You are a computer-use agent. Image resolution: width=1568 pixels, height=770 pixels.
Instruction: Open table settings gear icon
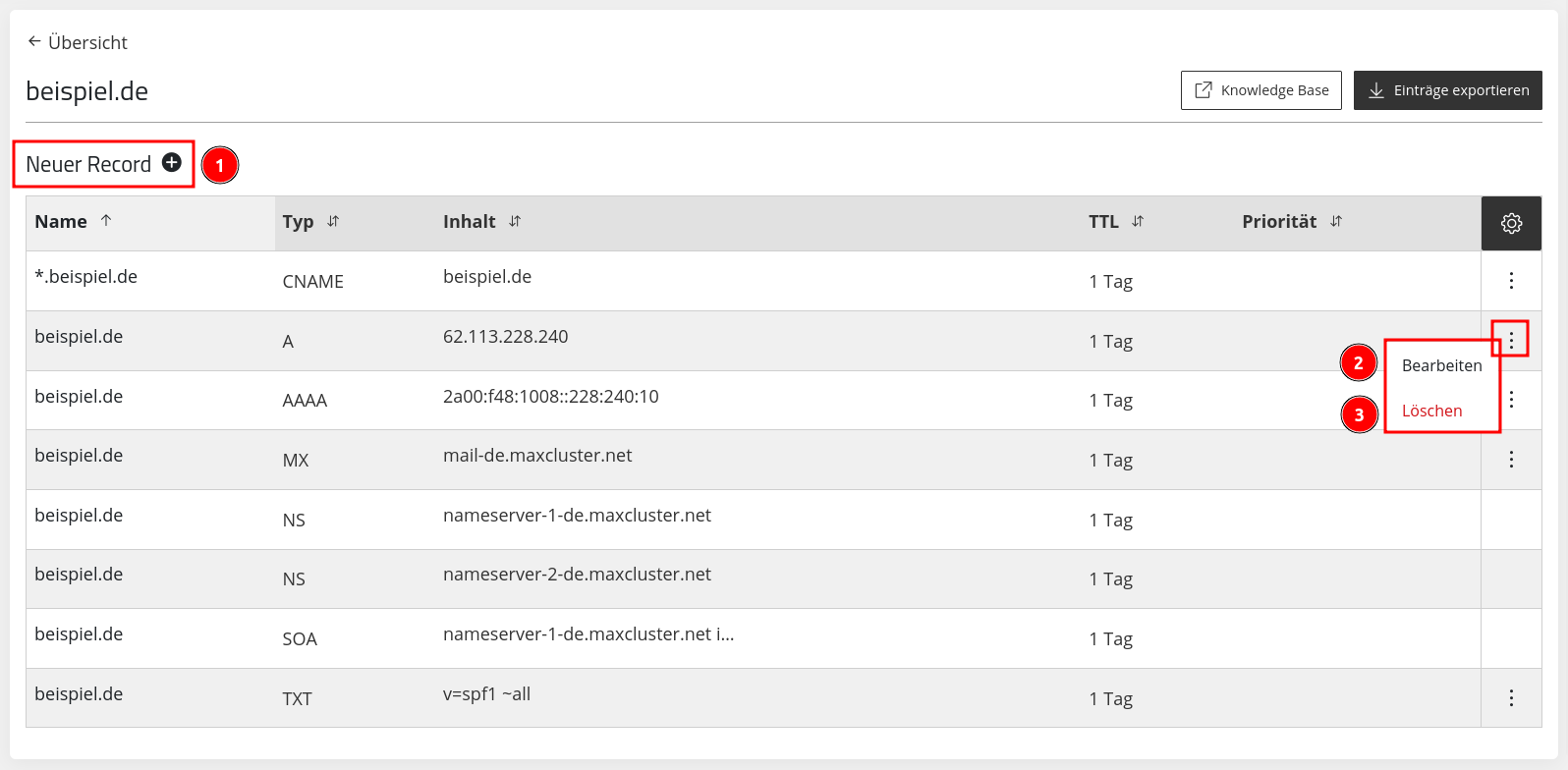(x=1511, y=223)
